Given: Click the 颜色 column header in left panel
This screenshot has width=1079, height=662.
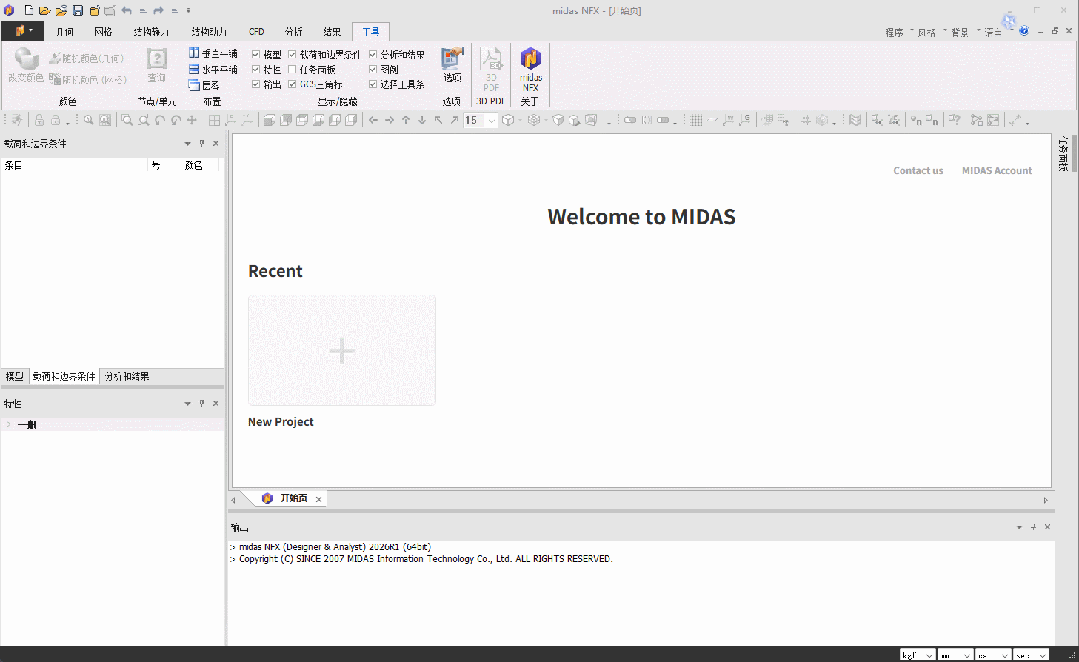Looking at the screenshot, I should [x=194, y=165].
